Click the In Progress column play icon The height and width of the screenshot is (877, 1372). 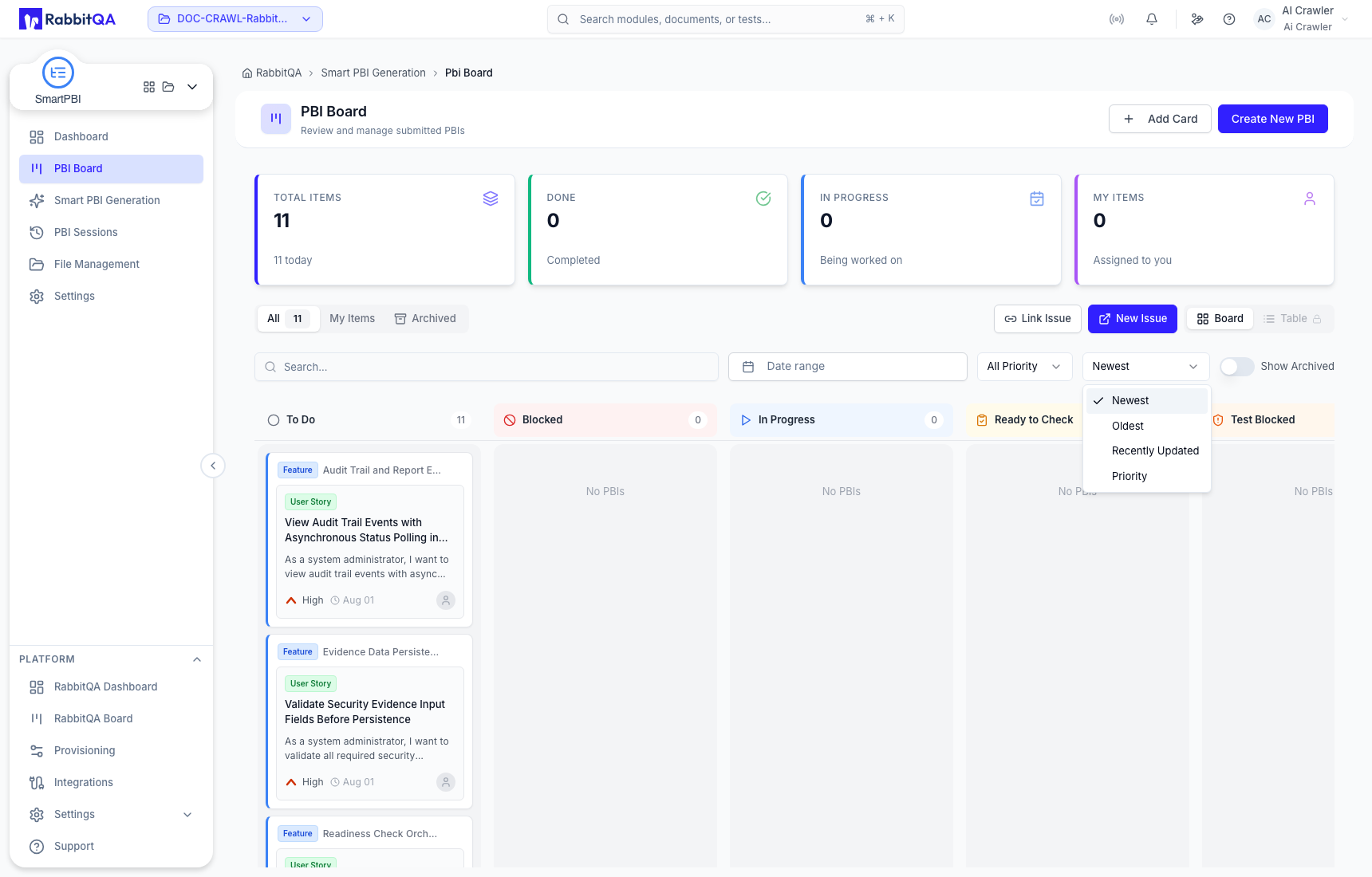tap(746, 420)
